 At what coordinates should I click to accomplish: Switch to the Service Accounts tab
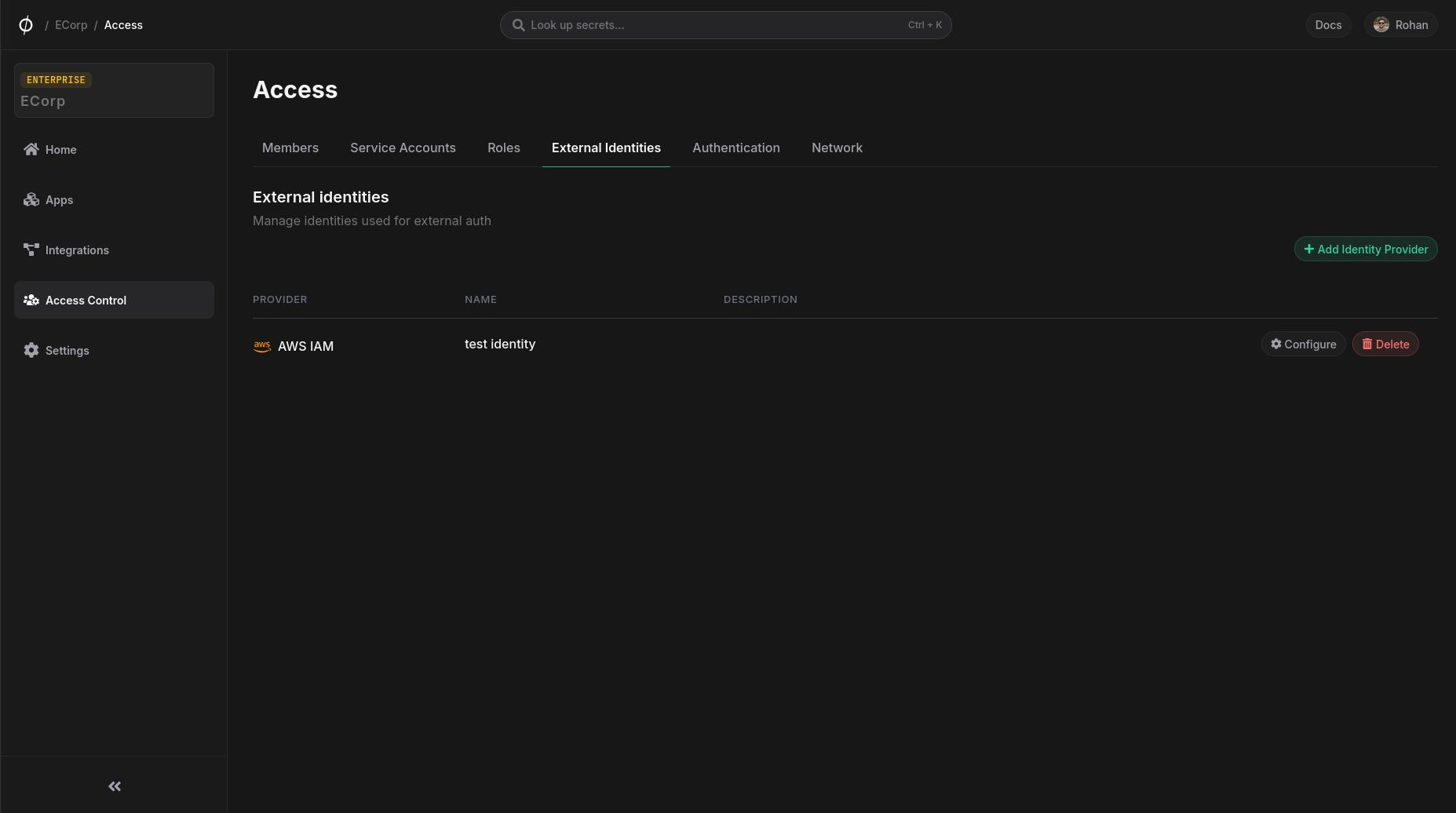coord(403,148)
